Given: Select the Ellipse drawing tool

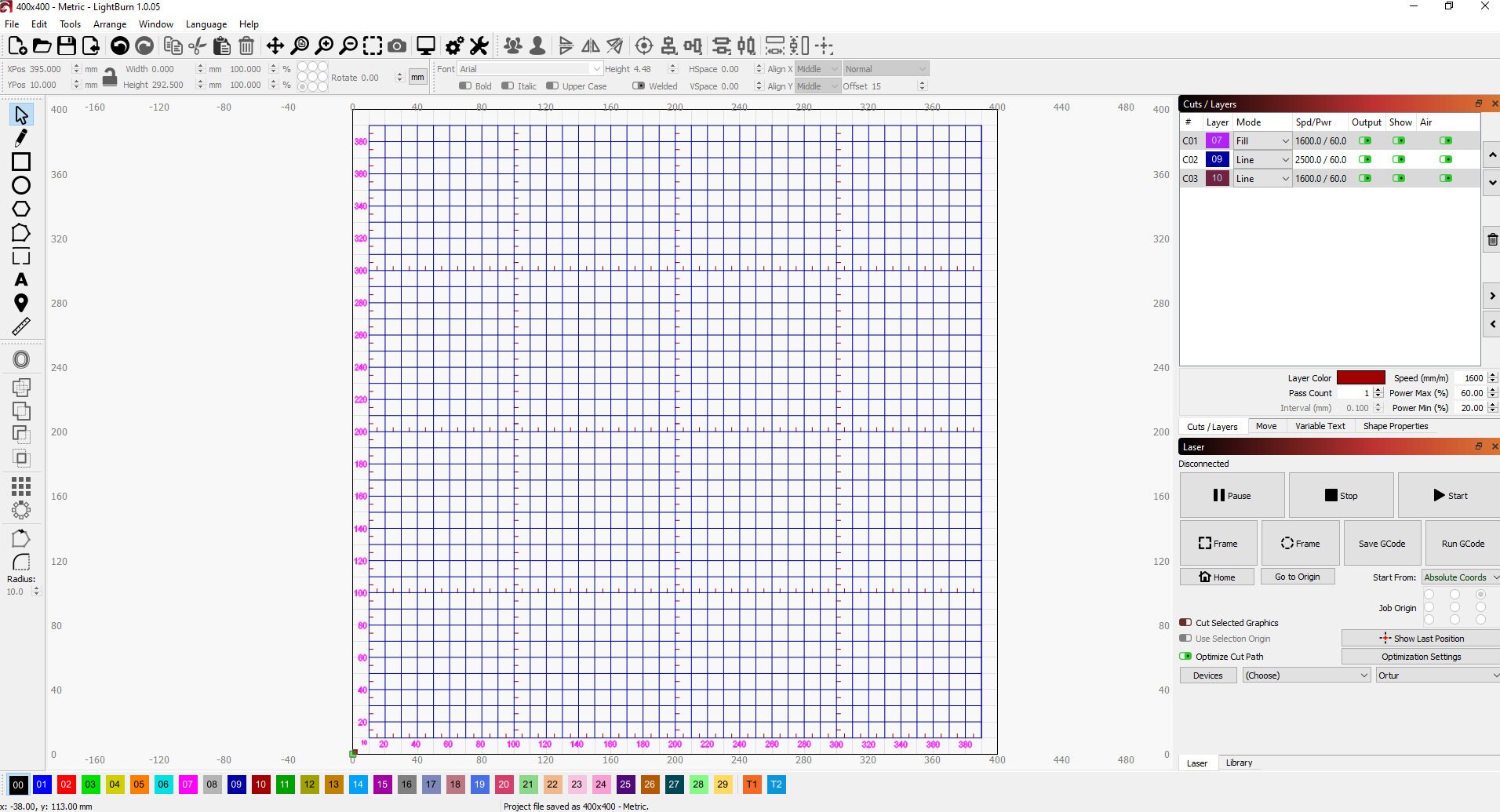Looking at the screenshot, I should [x=21, y=185].
